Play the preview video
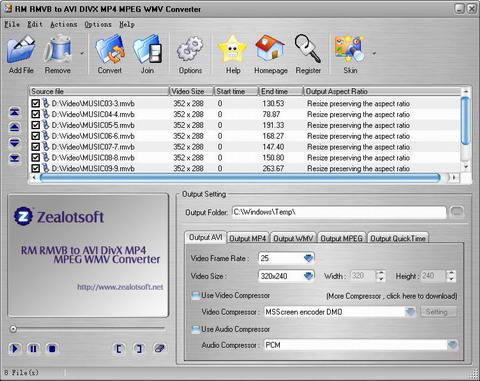This screenshot has width=480, height=381. pyautogui.click(x=15, y=349)
